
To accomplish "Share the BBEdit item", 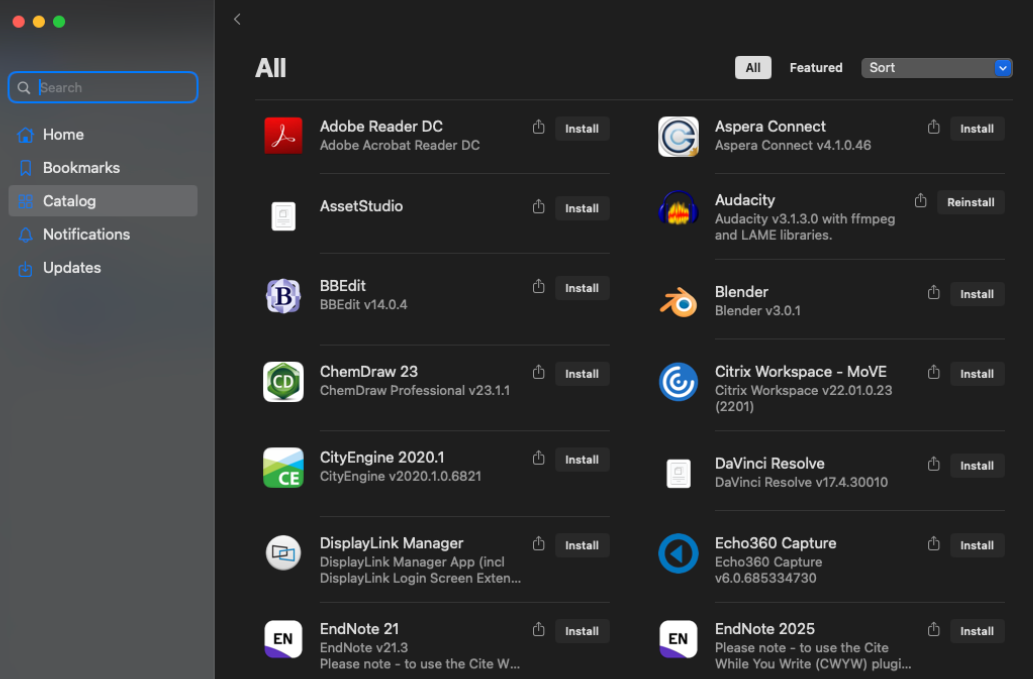I will 539,286.
